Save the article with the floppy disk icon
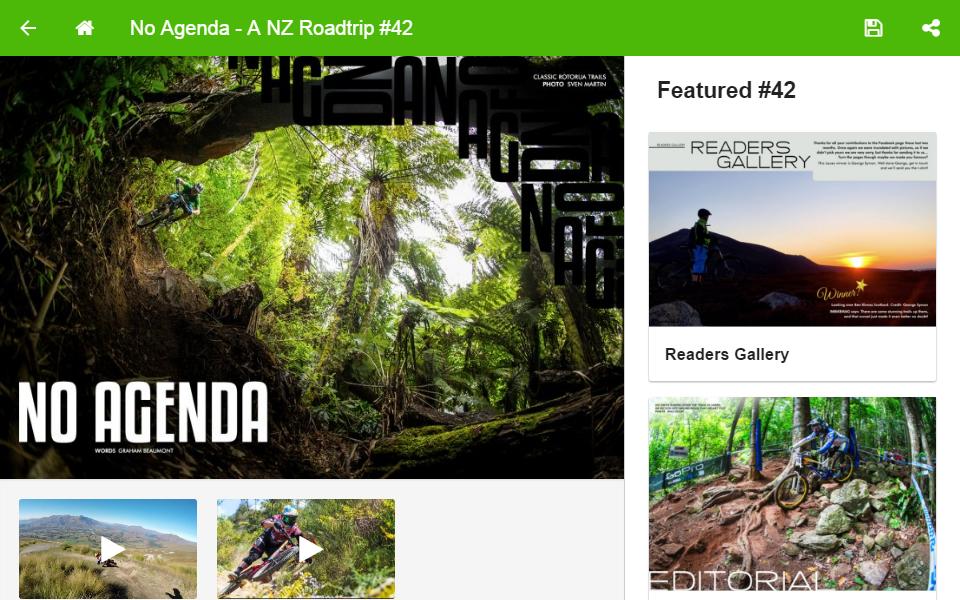 (x=873, y=28)
